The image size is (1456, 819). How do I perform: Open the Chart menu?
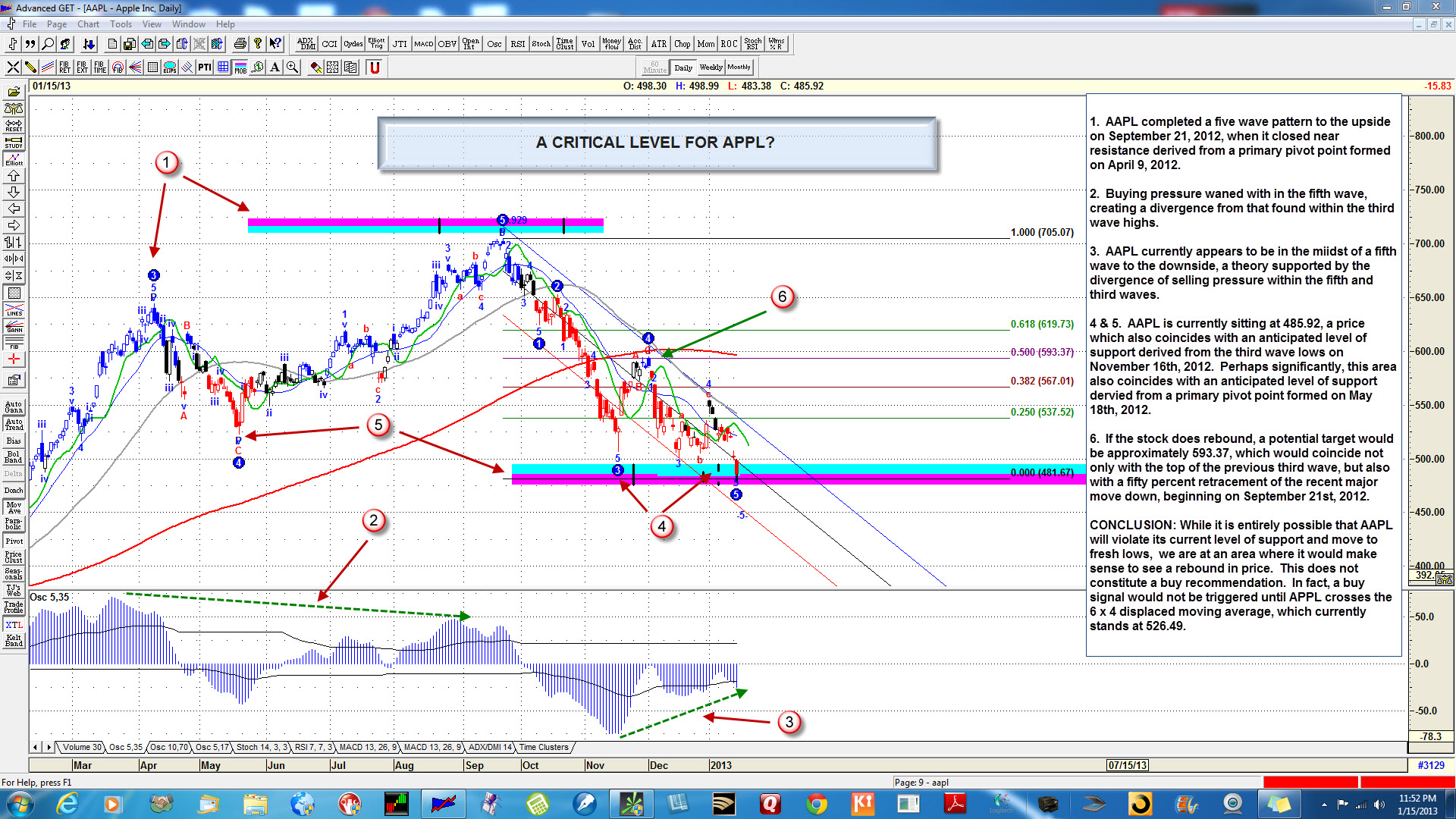(88, 24)
